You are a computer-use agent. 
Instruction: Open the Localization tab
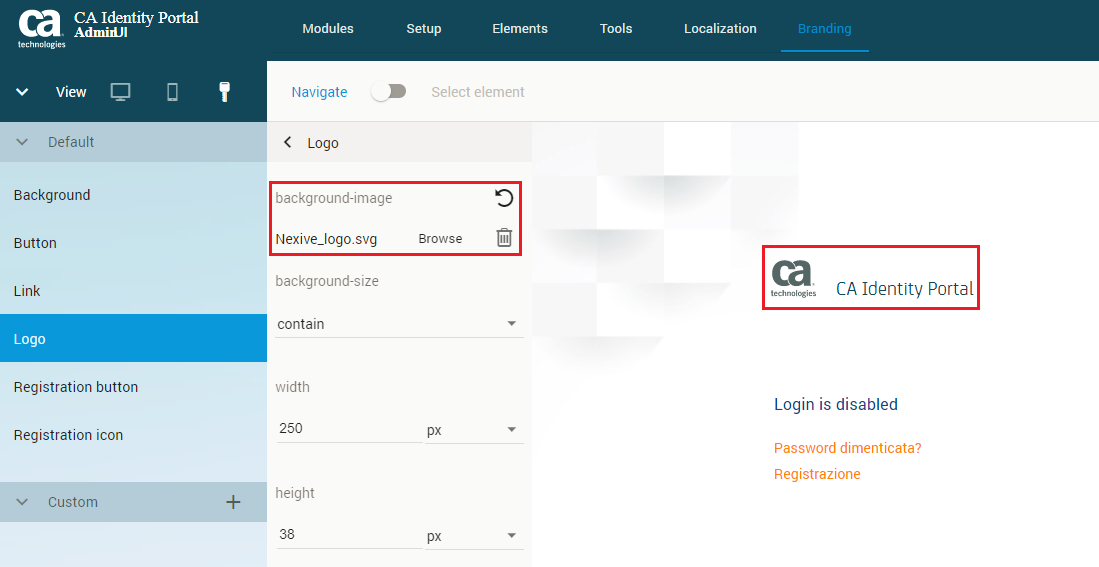(720, 29)
